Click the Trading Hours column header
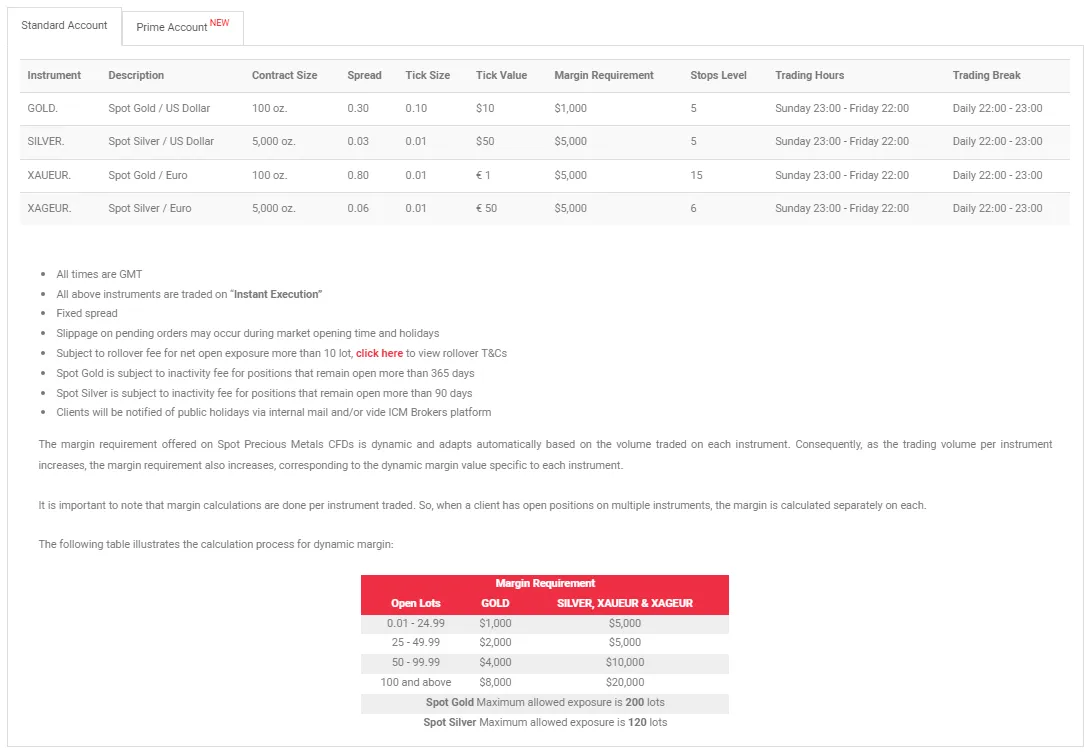The image size is (1091, 752). (x=808, y=75)
